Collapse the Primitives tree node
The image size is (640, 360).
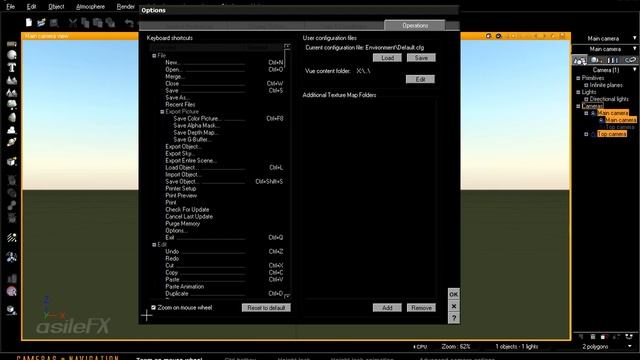(578, 78)
